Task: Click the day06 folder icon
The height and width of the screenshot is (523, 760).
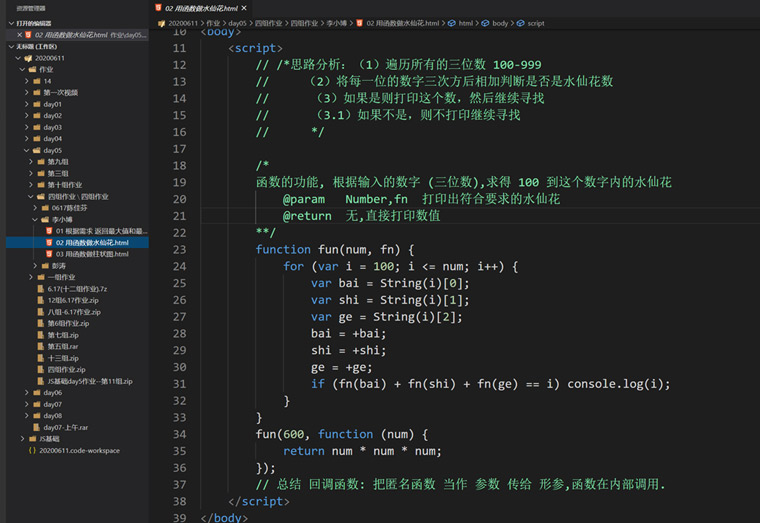Action: pyautogui.click(x=37, y=393)
